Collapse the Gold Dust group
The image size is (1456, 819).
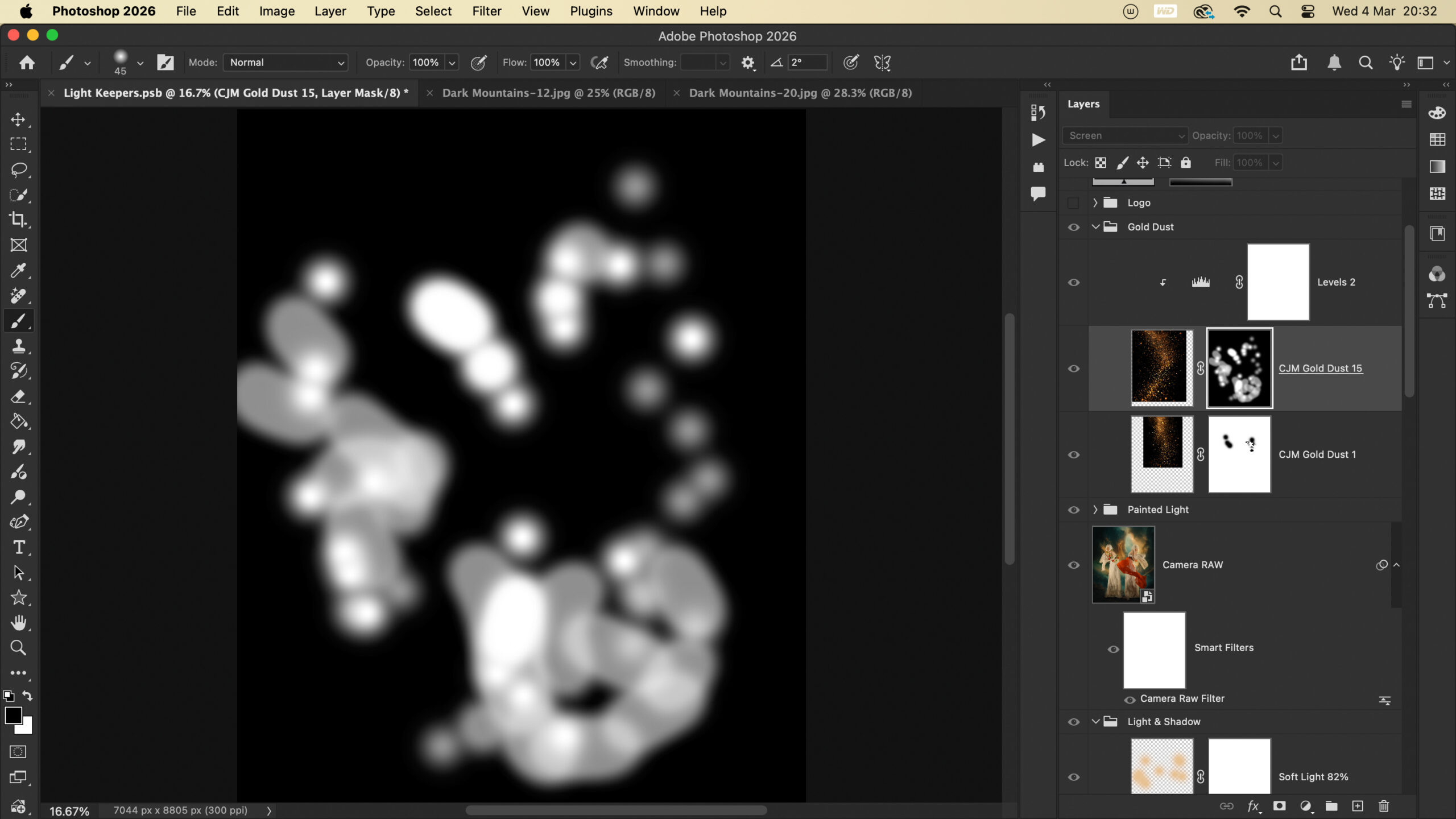click(1095, 227)
